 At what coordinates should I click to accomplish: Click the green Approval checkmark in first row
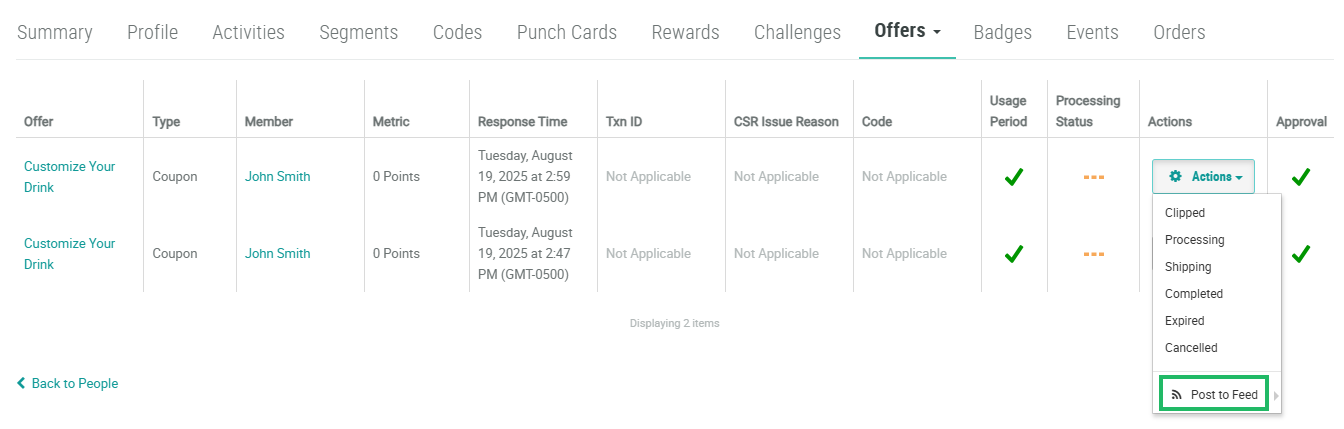point(1300,177)
